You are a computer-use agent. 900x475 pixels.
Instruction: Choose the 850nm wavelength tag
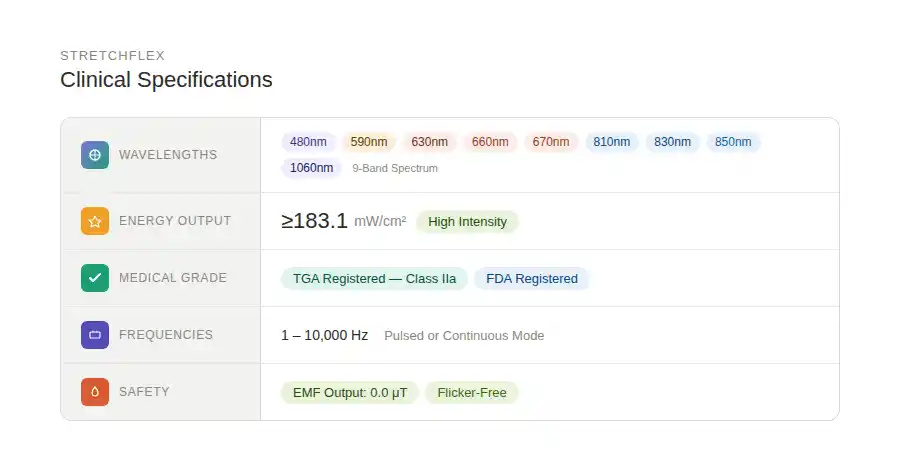[733, 142]
